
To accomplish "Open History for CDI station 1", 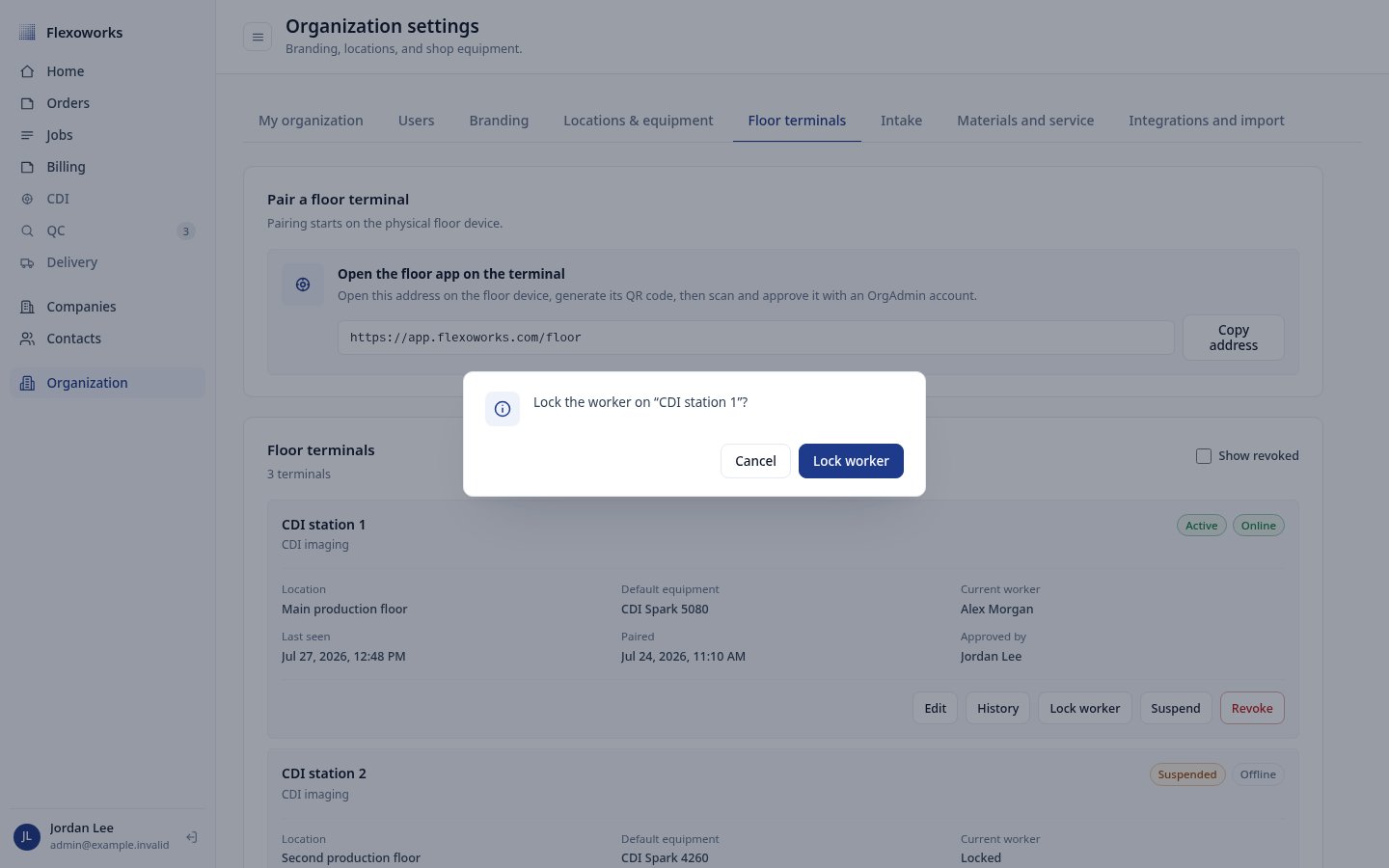I will coord(997,708).
